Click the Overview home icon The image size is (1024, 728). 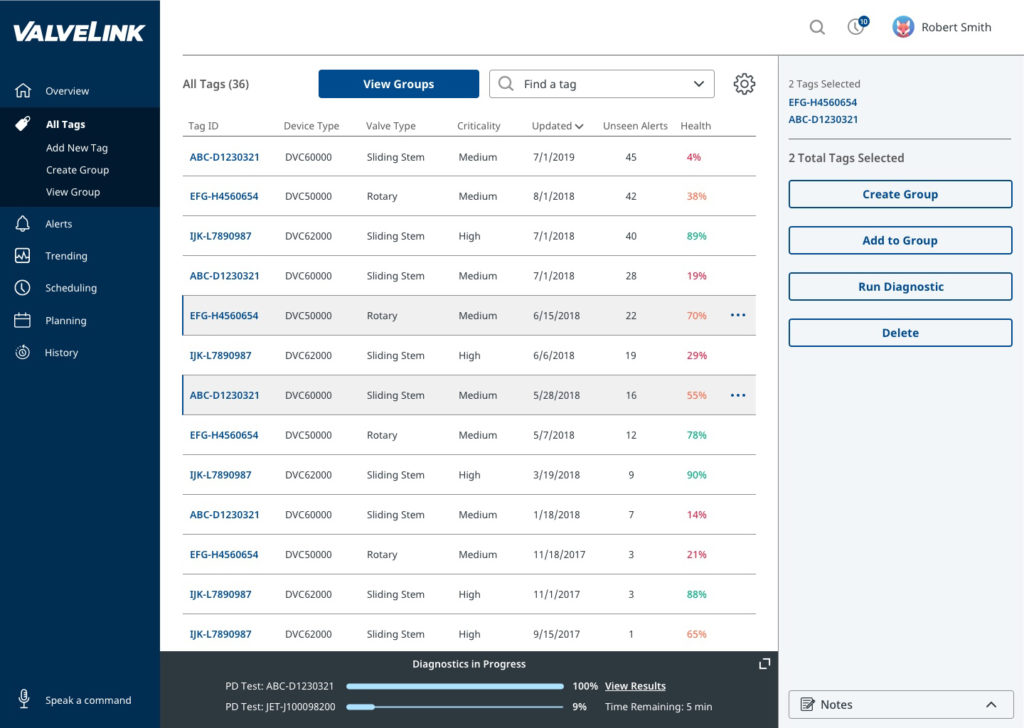tap(23, 91)
